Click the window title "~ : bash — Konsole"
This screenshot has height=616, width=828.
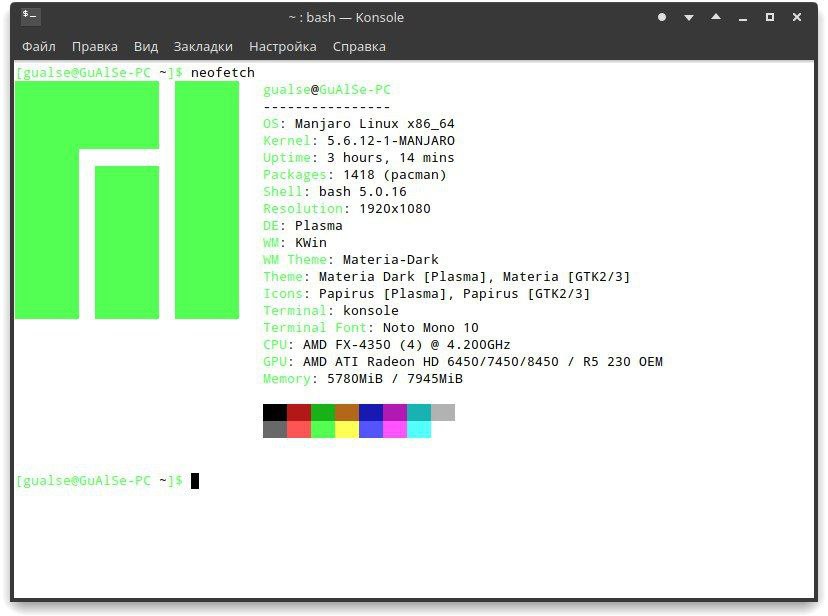pyautogui.click(x=346, y=17)
